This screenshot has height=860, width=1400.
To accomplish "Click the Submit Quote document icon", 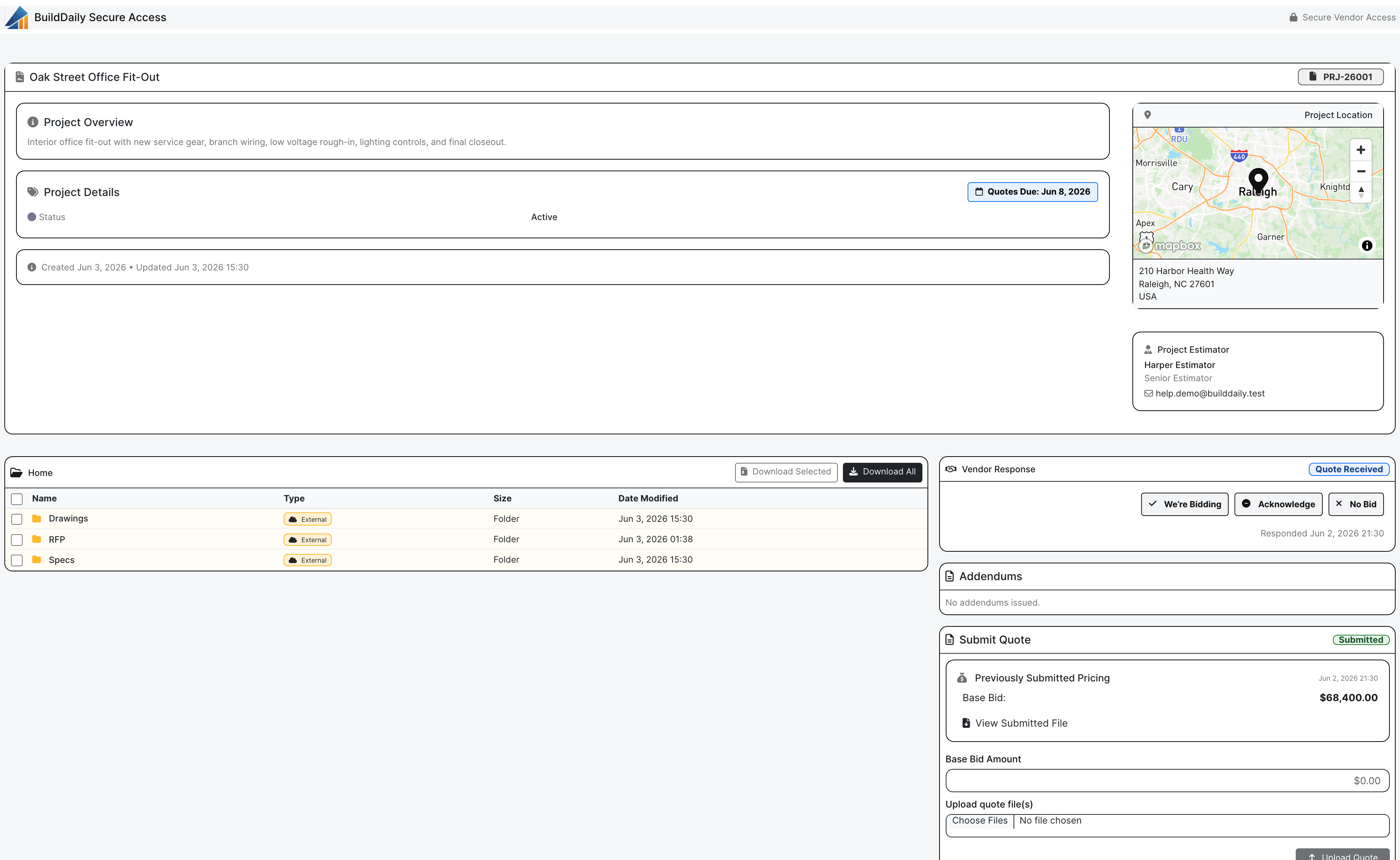I will coord(949,640).
